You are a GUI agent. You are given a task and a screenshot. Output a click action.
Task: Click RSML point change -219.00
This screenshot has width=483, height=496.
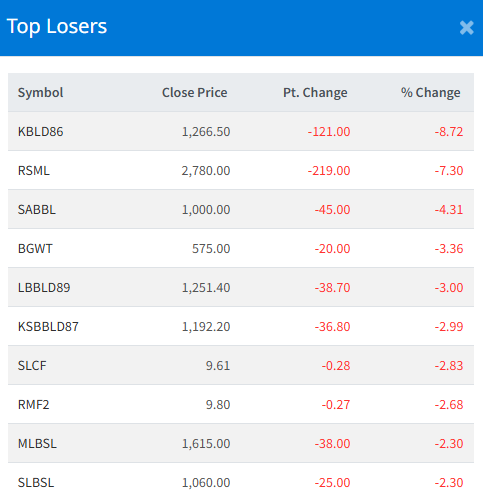coord(329,170)
